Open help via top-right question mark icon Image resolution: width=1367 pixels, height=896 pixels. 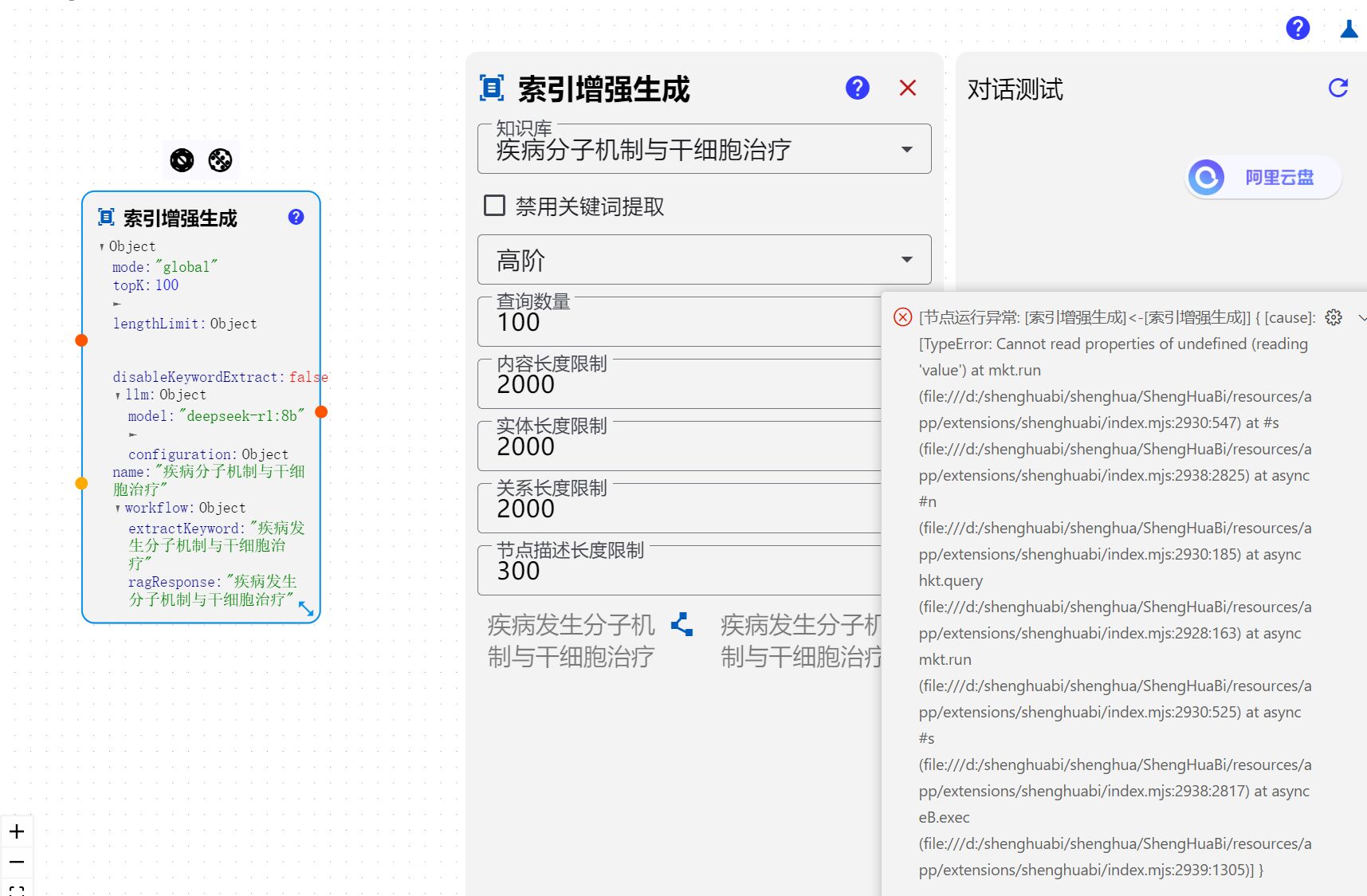coord(1298,28)
